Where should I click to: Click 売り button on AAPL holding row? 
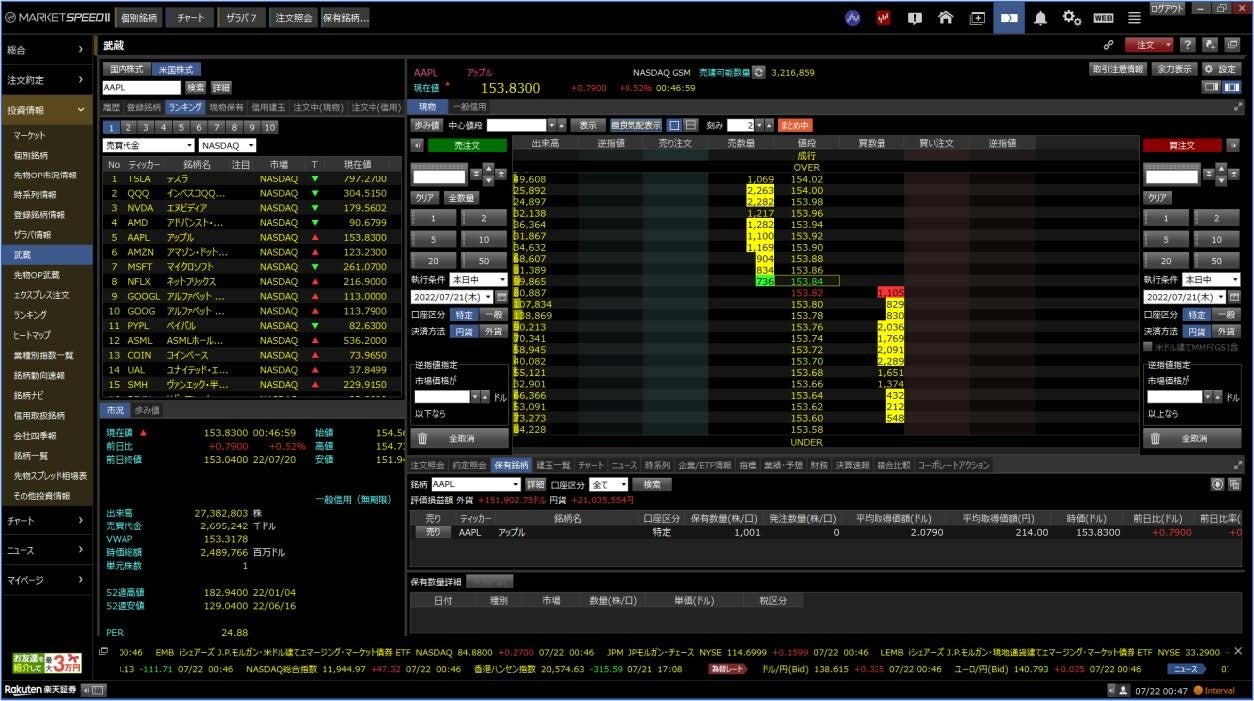click(433, 533)
